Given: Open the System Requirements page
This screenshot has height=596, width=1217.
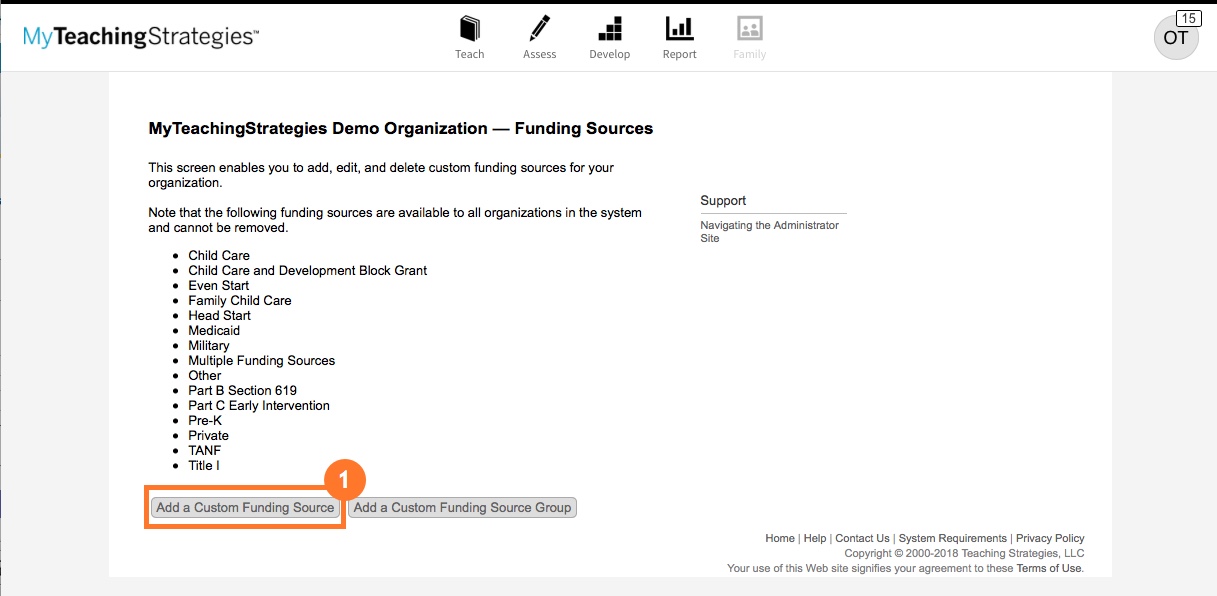Looking at the screenshot, I should pos(951,538).
